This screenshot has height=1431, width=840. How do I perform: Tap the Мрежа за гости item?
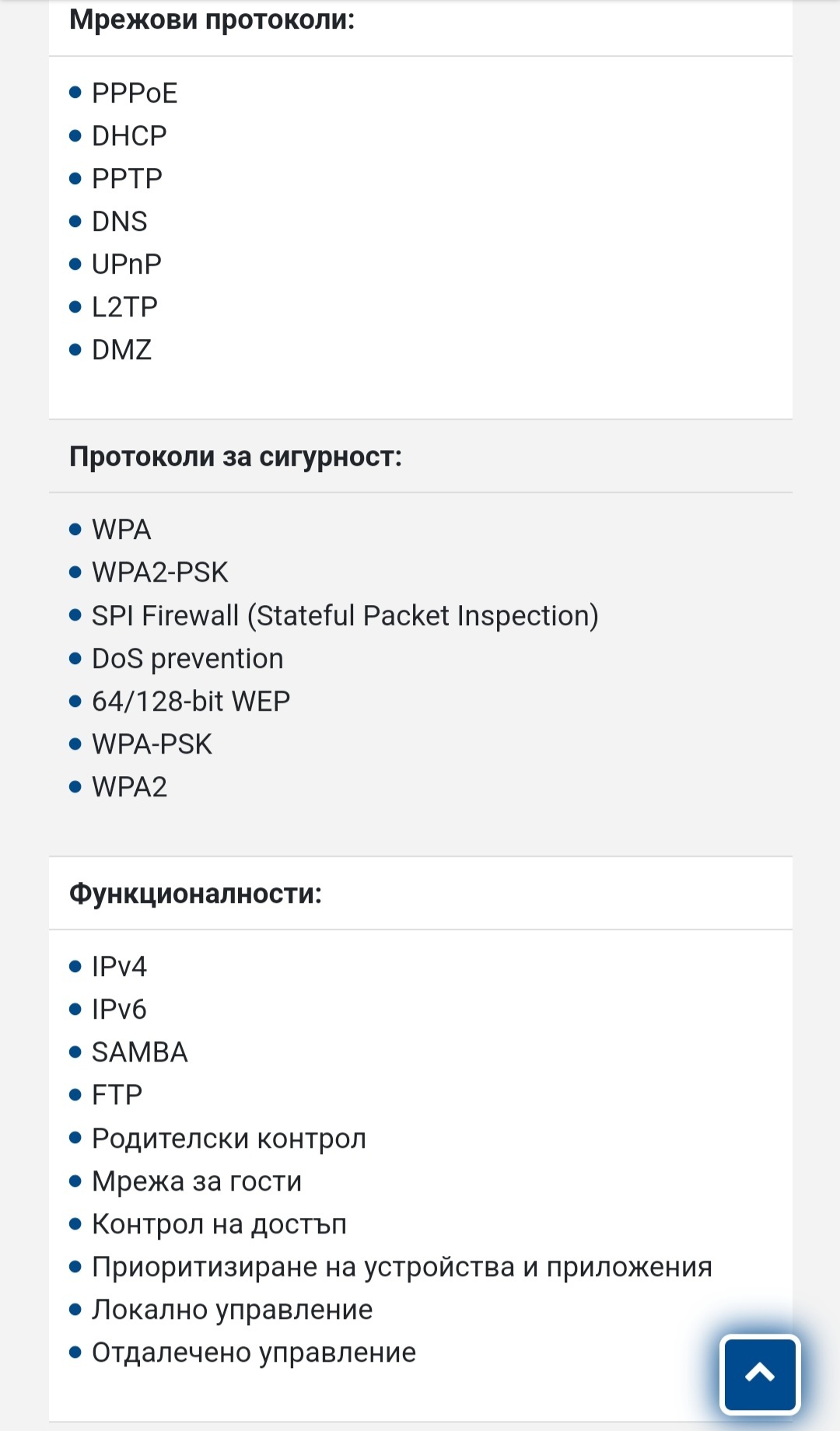point(197,1181)
